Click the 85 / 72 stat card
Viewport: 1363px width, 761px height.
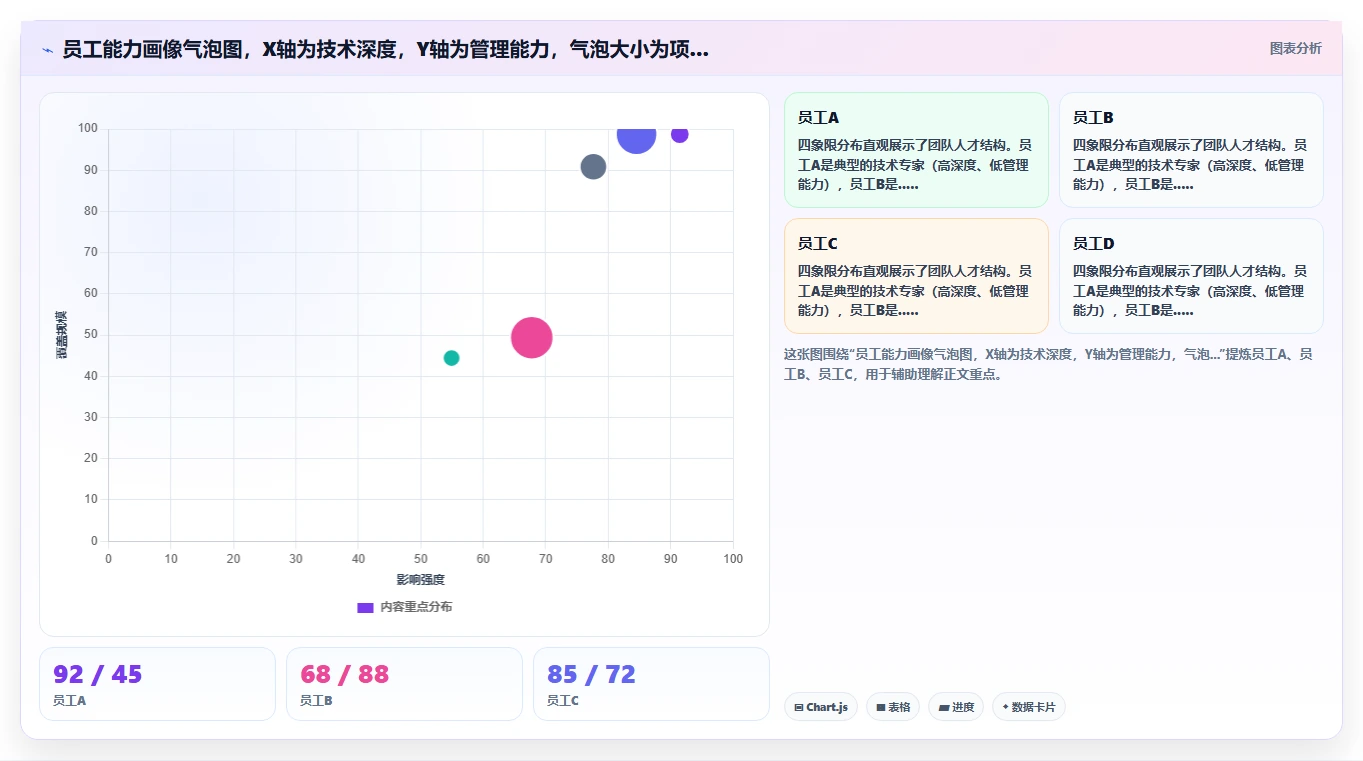651,684
